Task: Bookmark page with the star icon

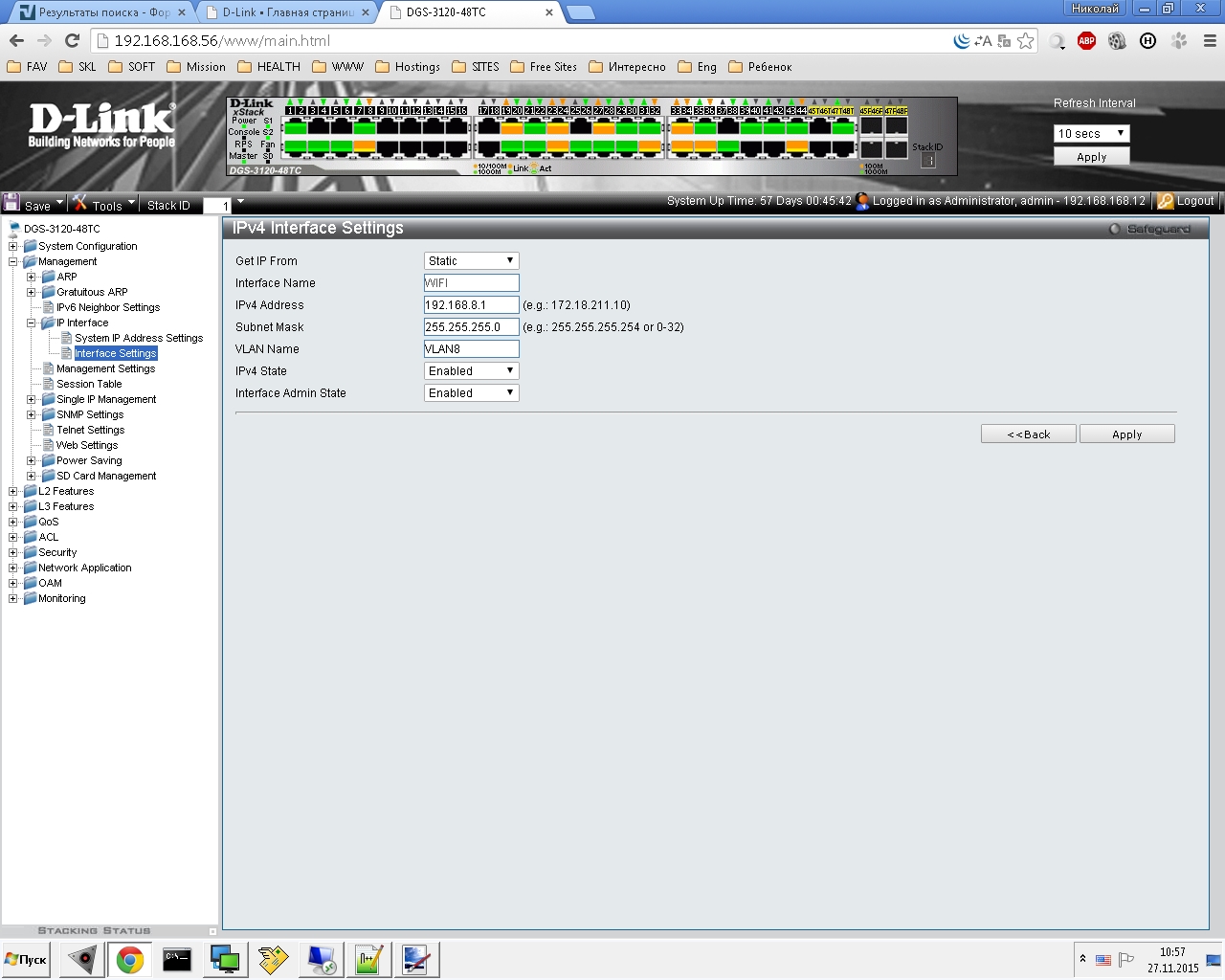Action: (1026, 40)
